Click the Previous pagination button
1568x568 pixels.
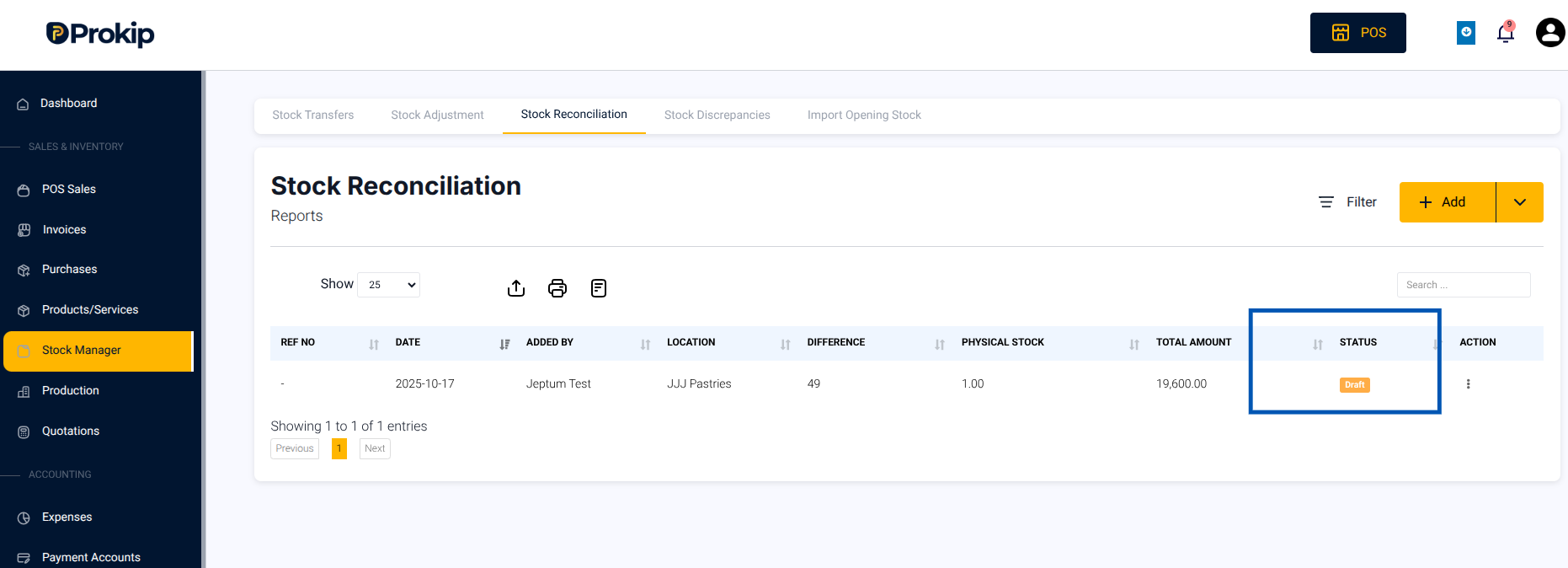click(295, 448)
